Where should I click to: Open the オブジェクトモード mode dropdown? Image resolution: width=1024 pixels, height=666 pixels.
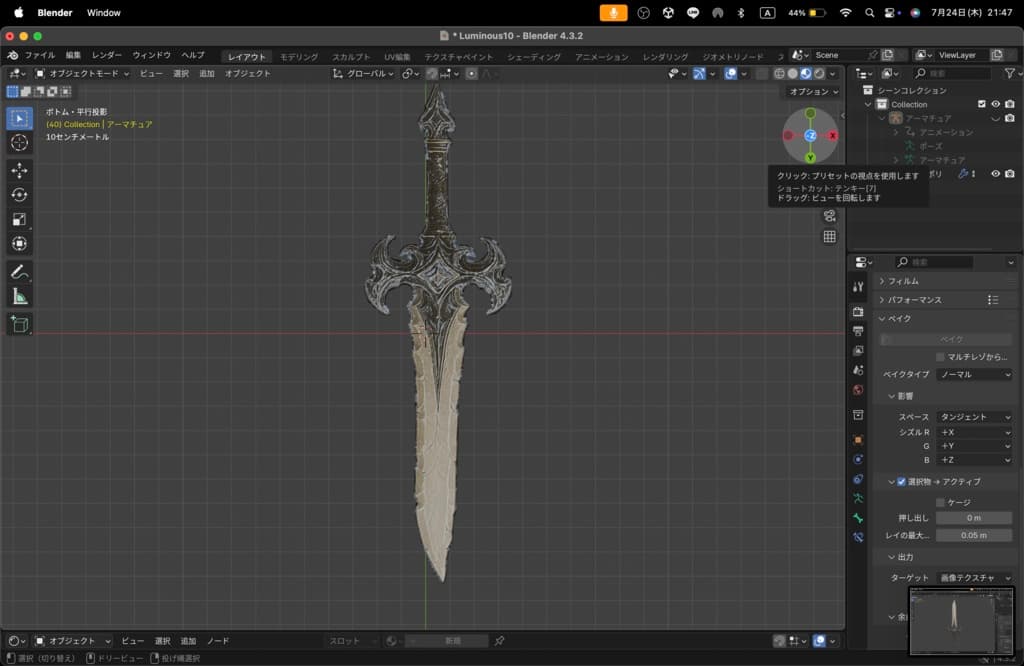point(82,73)
